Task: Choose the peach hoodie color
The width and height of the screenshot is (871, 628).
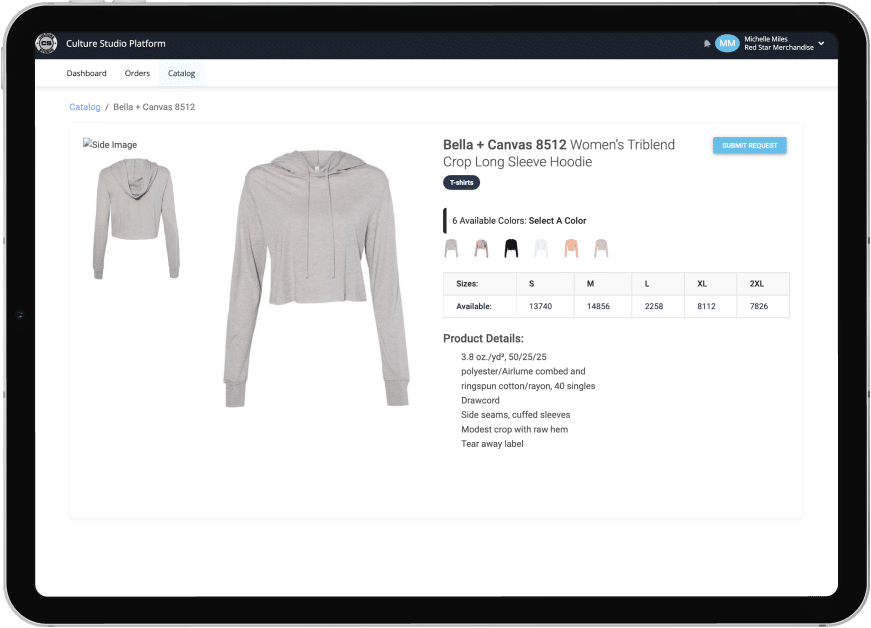Action: [x=571, y=248]
